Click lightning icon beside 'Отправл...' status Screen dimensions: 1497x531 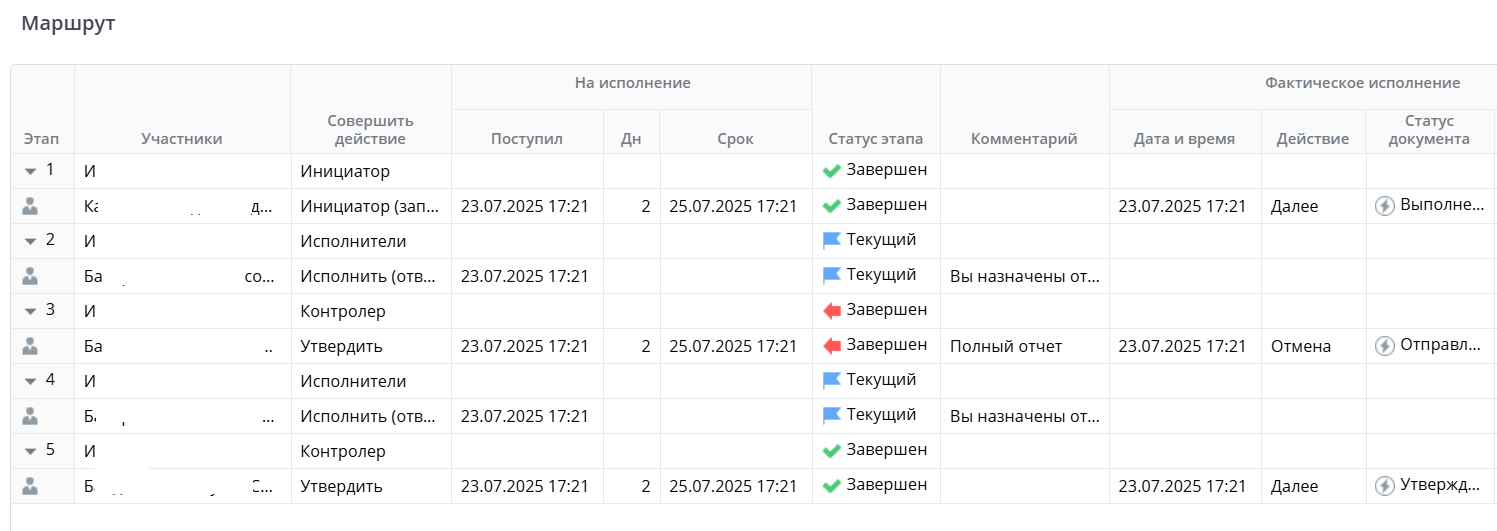pos(1384,346)
